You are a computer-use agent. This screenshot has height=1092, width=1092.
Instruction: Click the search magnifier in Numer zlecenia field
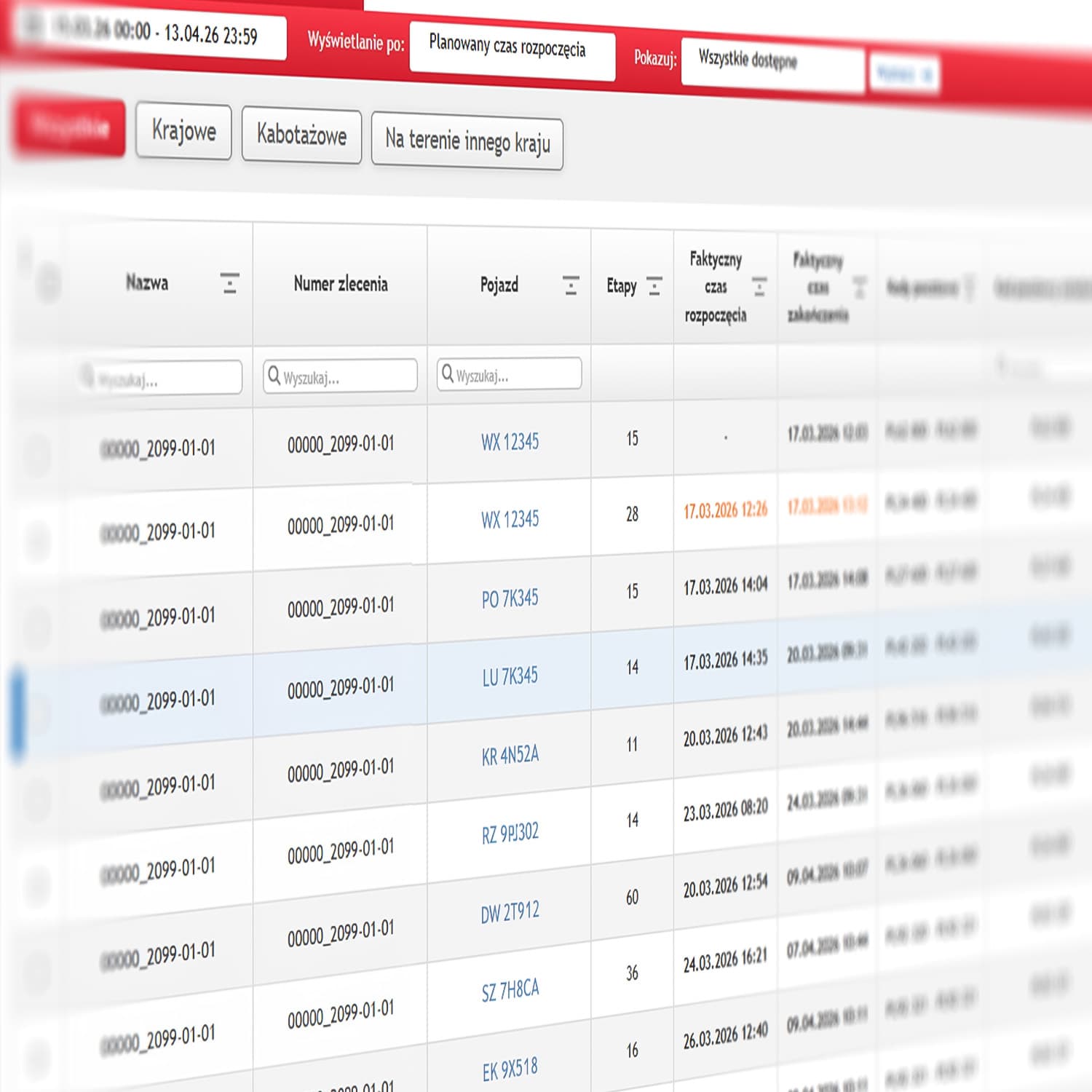click(274, 376)
